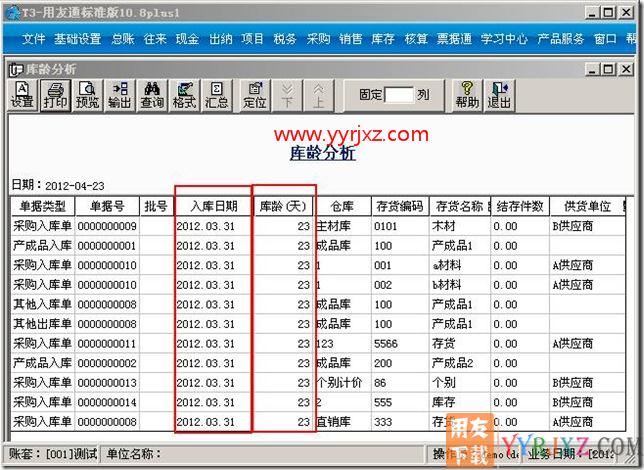Click the 下 next-page arrow icon

click(287, 95)
